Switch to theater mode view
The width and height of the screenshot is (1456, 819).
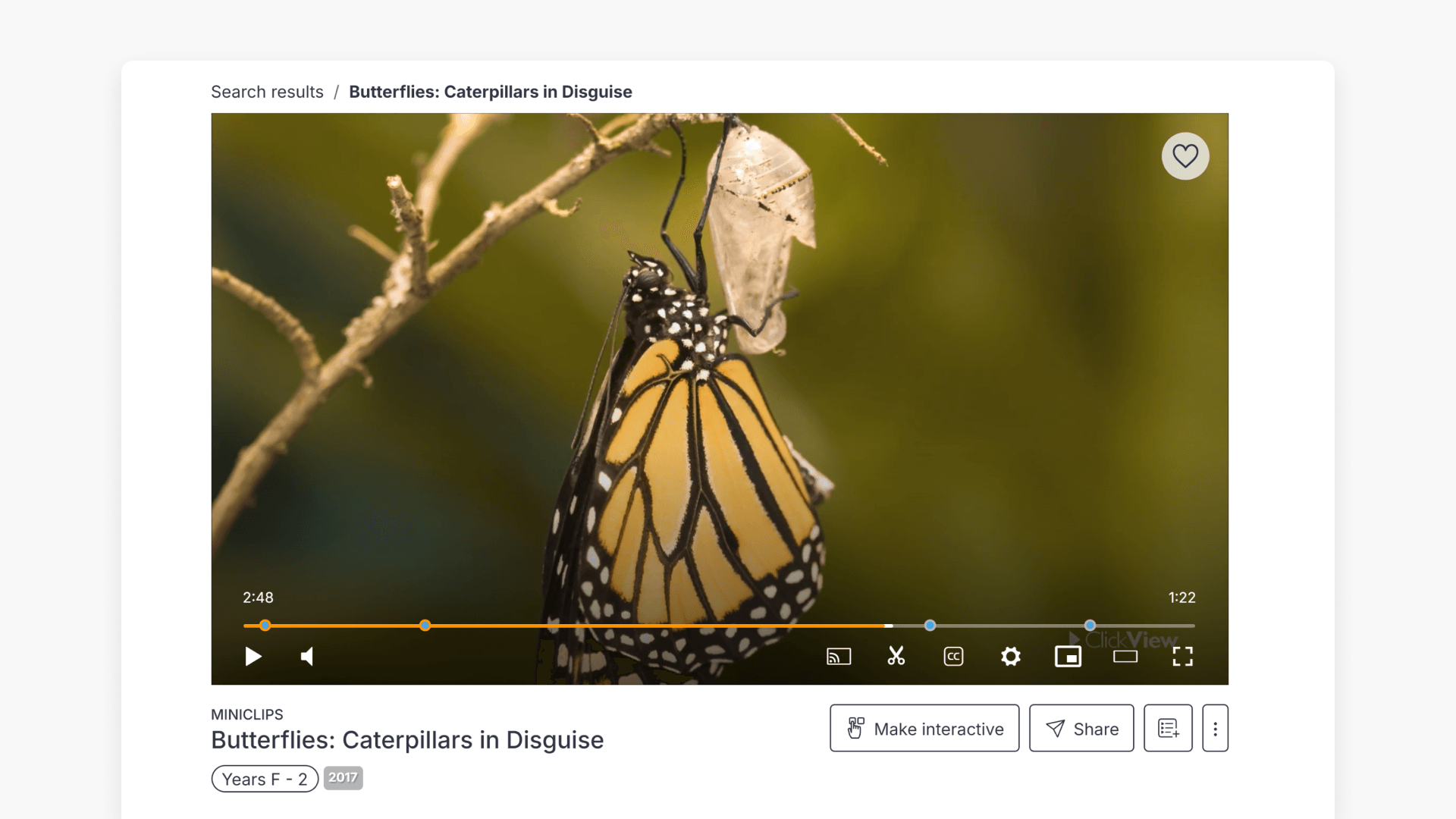1125,657
